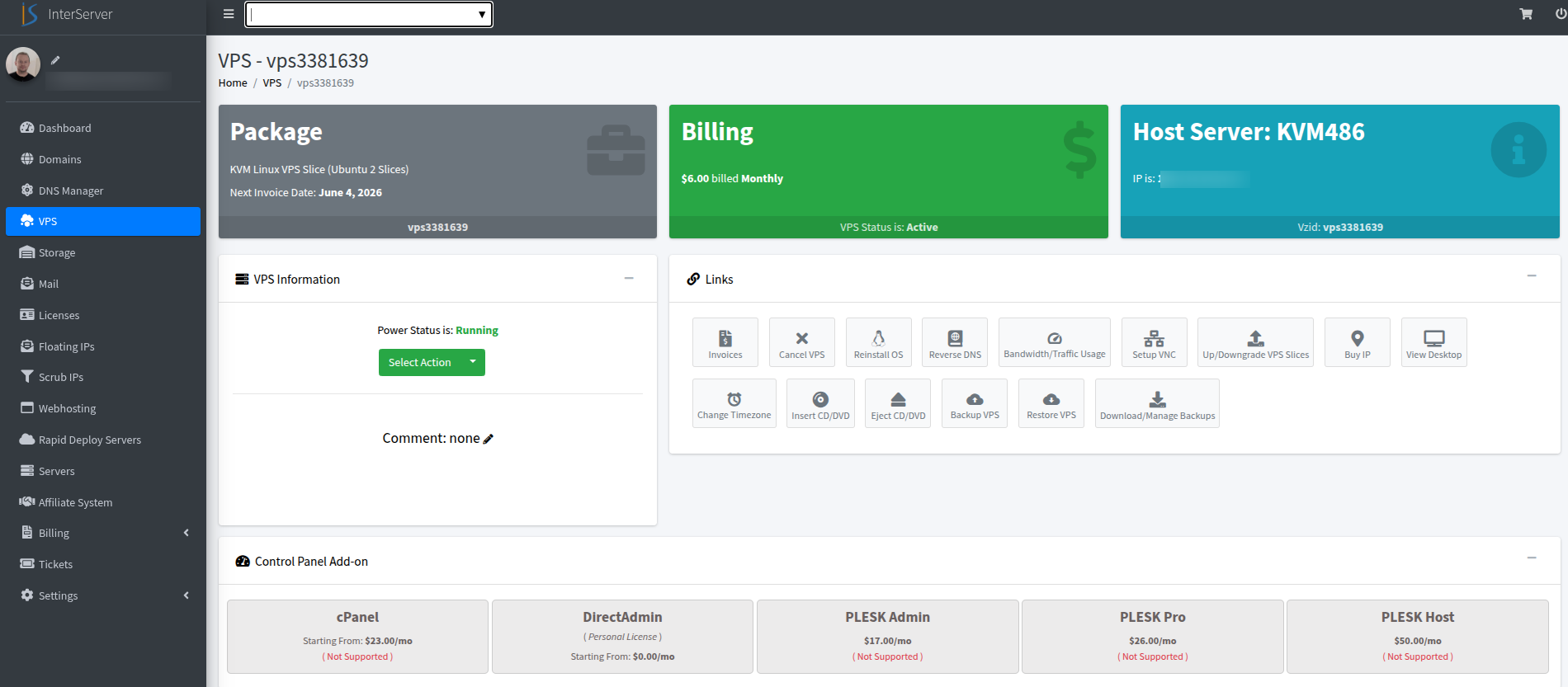Select the cPanel add-on card
Viewport: 1568px width, 687px height.
tap(357, 637)
